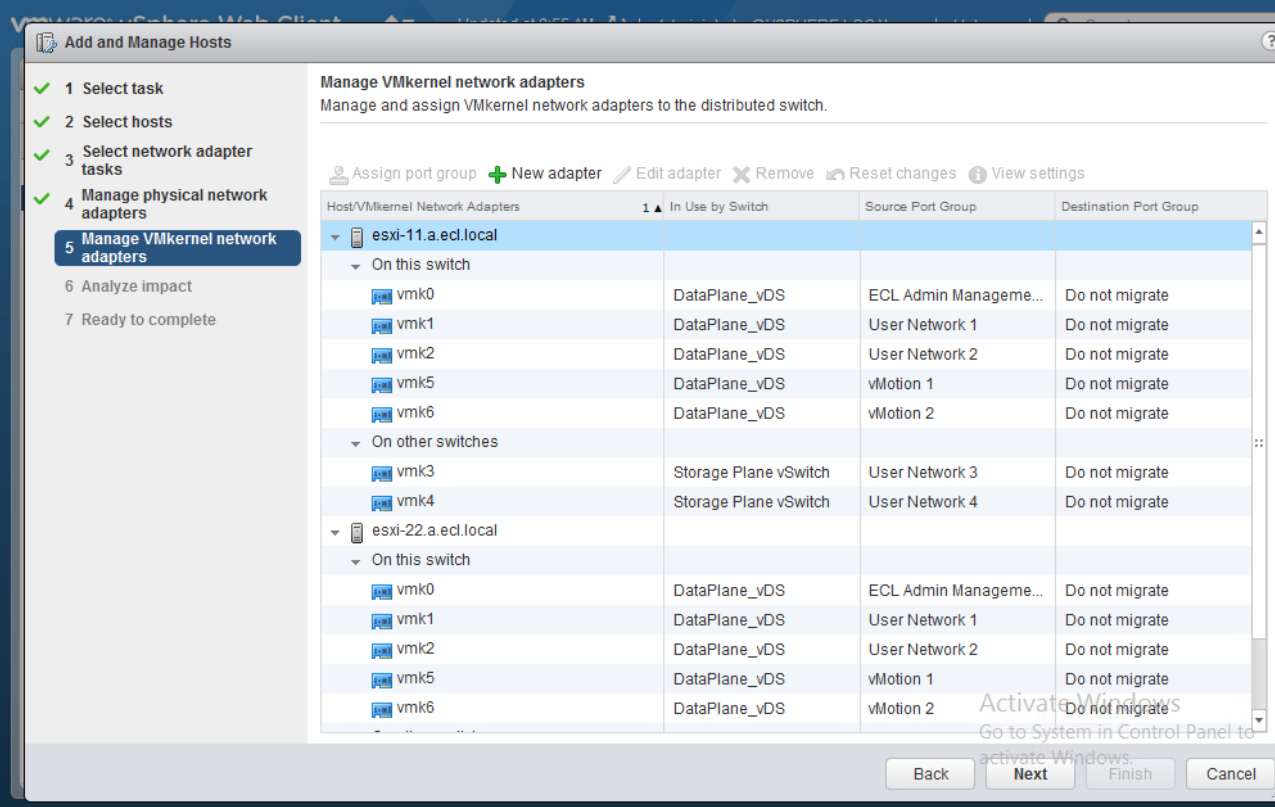This screenshot has width=1275, height=807.
Task: Select User Network 4 source port group
Action: 958,502
